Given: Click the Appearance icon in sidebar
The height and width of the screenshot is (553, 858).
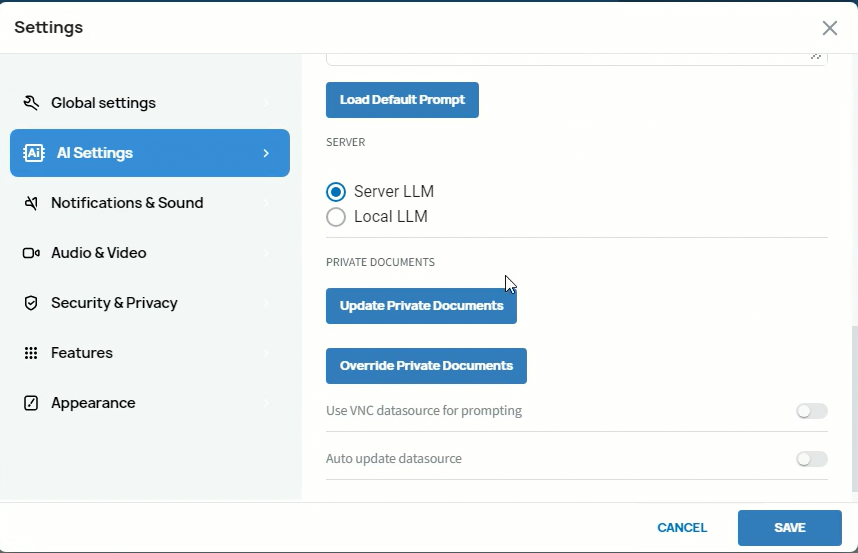Looking at the screenshot, I should pyautogui.click(x=31, y=403).
